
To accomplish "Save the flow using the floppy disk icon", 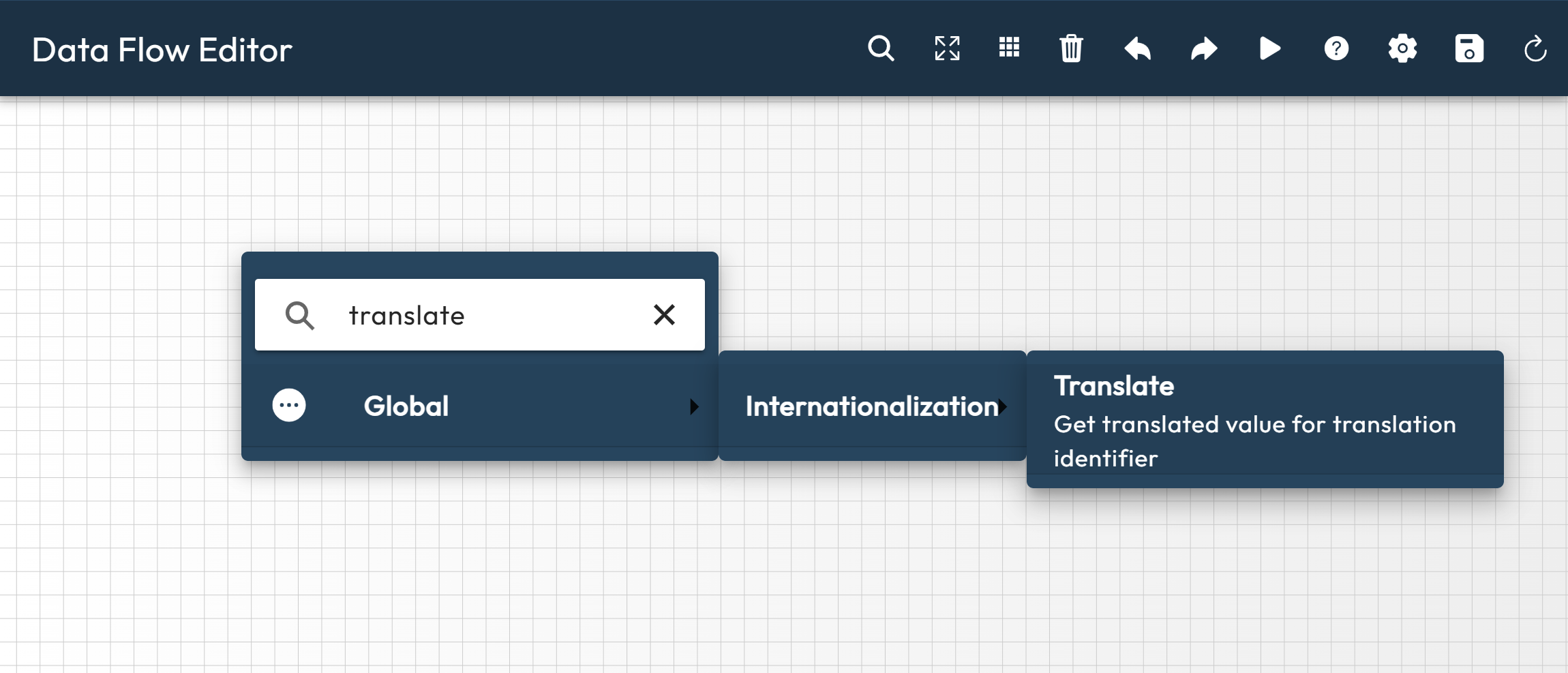I will [x=1469, y=49].
